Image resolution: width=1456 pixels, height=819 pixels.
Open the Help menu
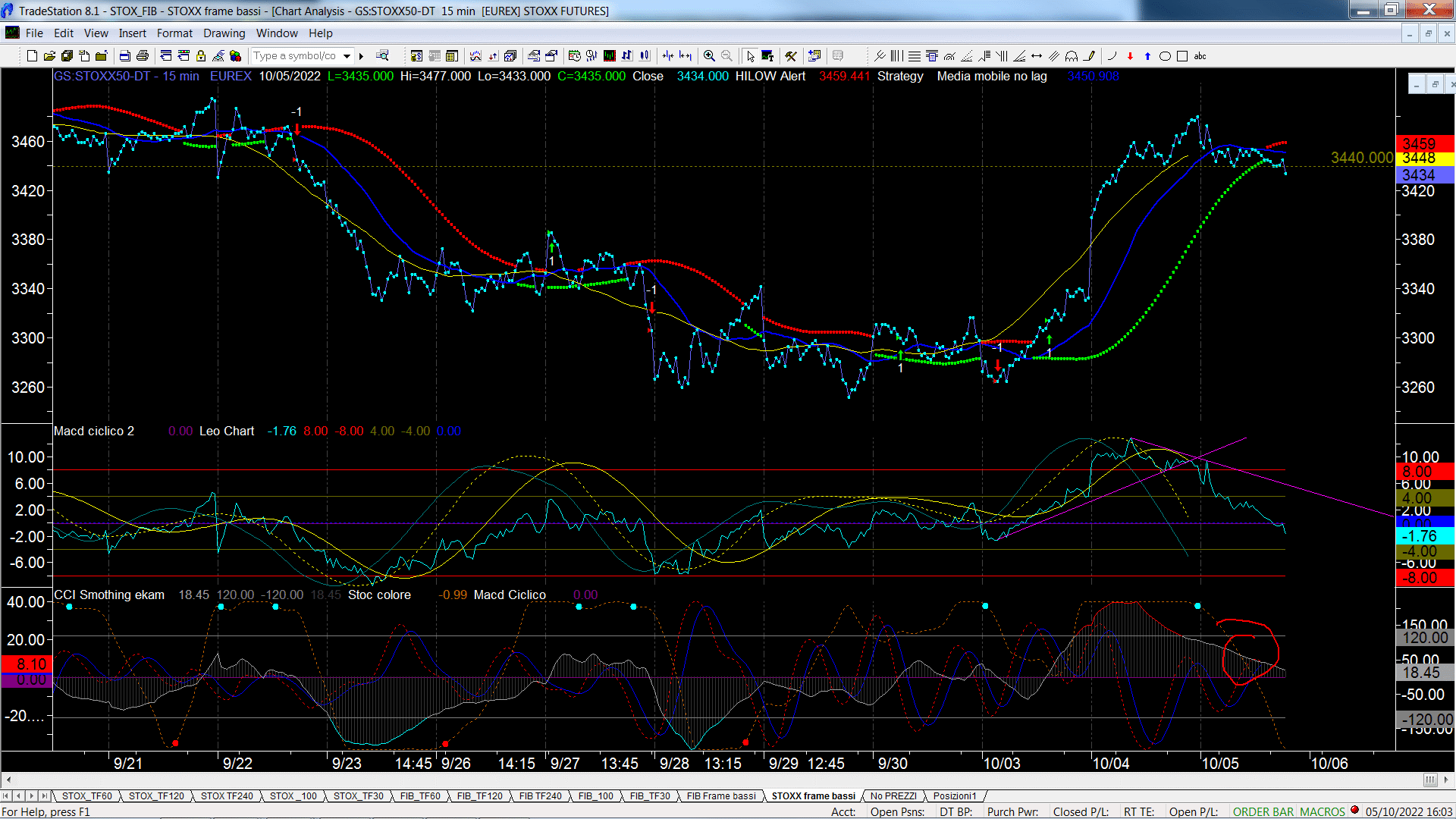pos(321,33)
